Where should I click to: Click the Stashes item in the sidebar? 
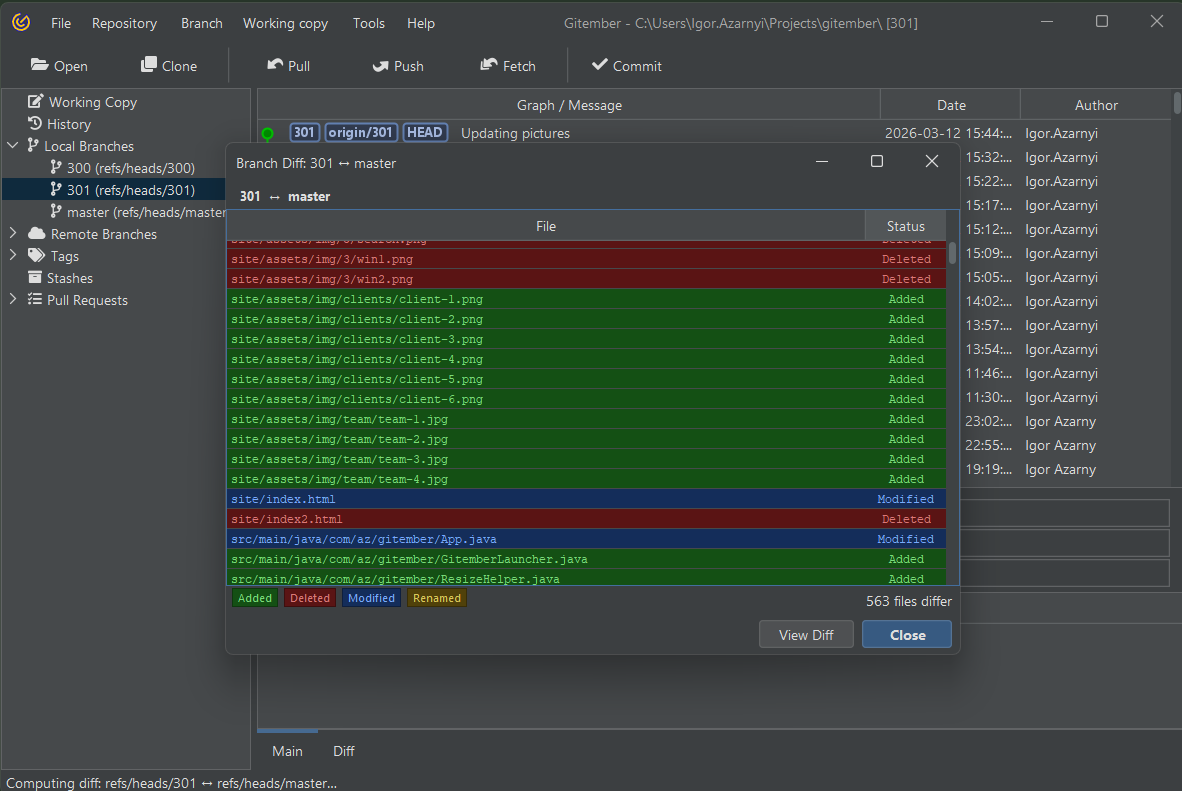pyautogui.click(x=69, y=278)
